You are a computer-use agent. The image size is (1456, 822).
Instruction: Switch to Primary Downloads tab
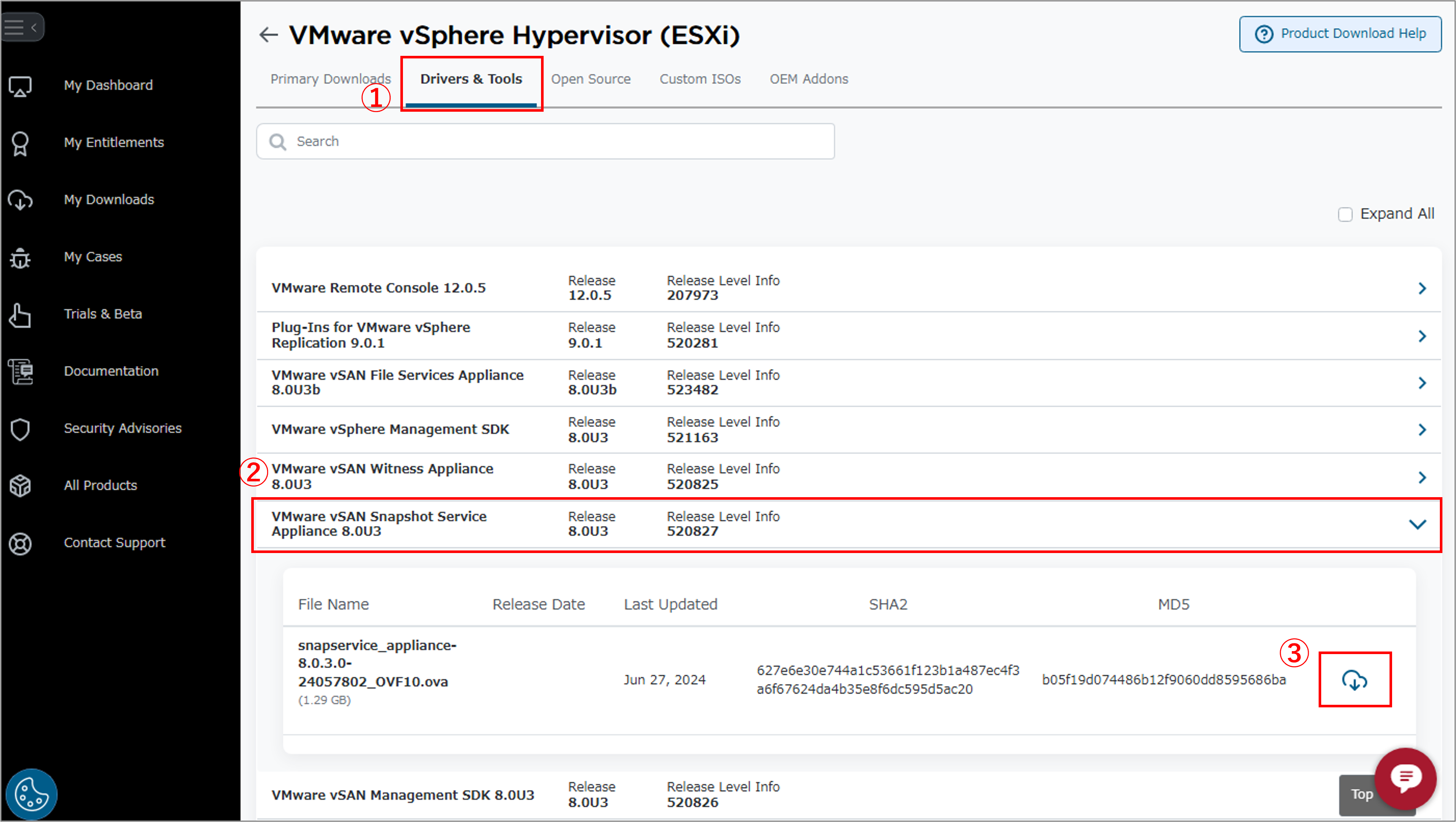(331, 79)
